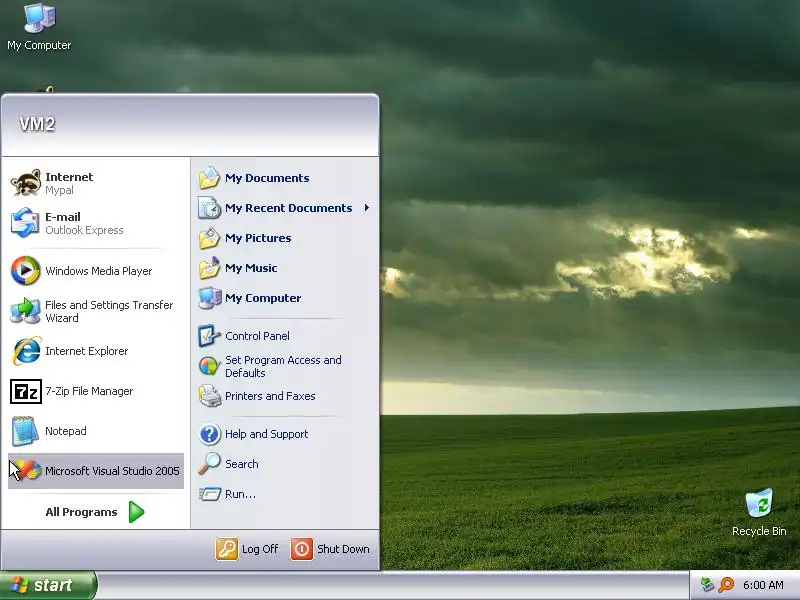Viewport: 800px width, 600px height.
Task: Click the "Help and Support" text link
Action: point(266,434)
